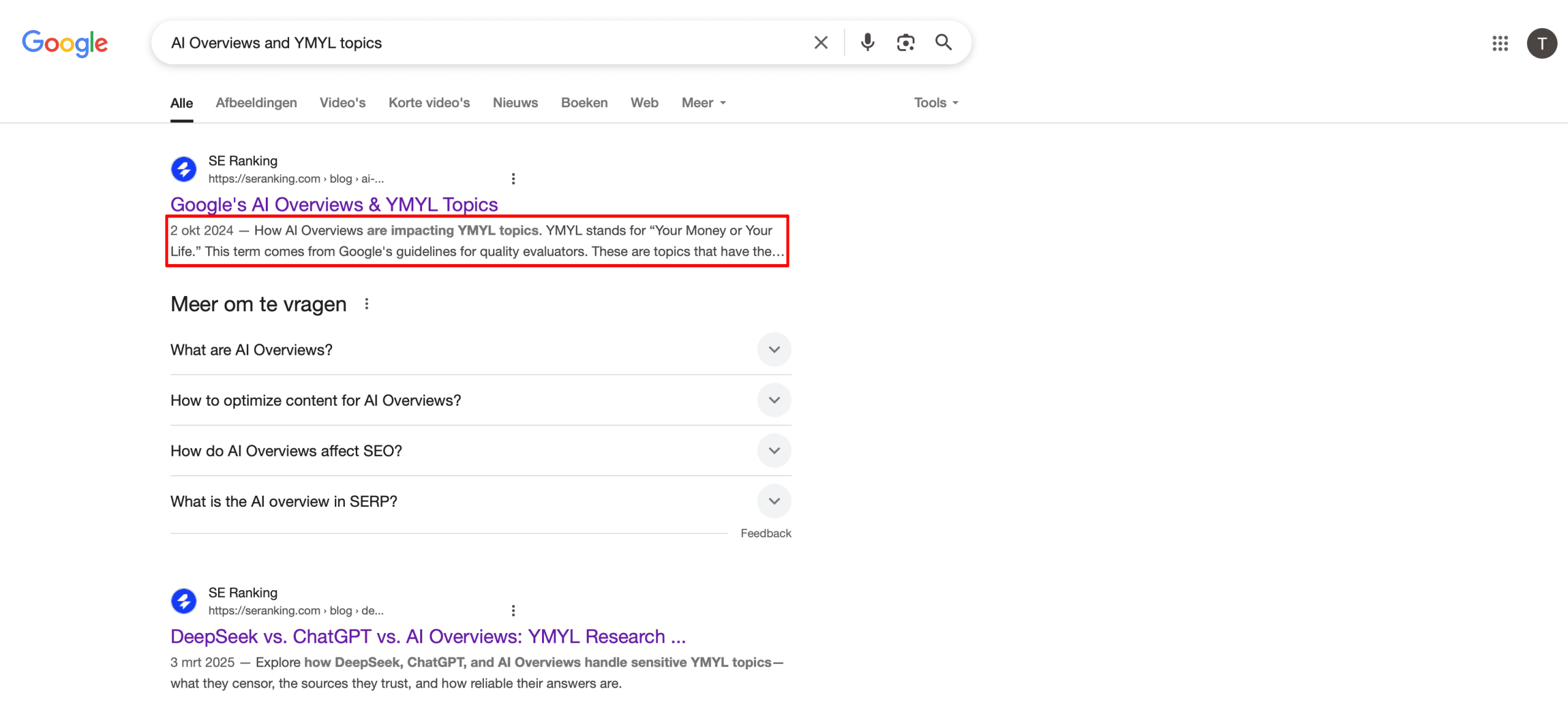Click the magnifying glass search icon
The width and height of the screenshot is (1568, 706).
point(943,42)
